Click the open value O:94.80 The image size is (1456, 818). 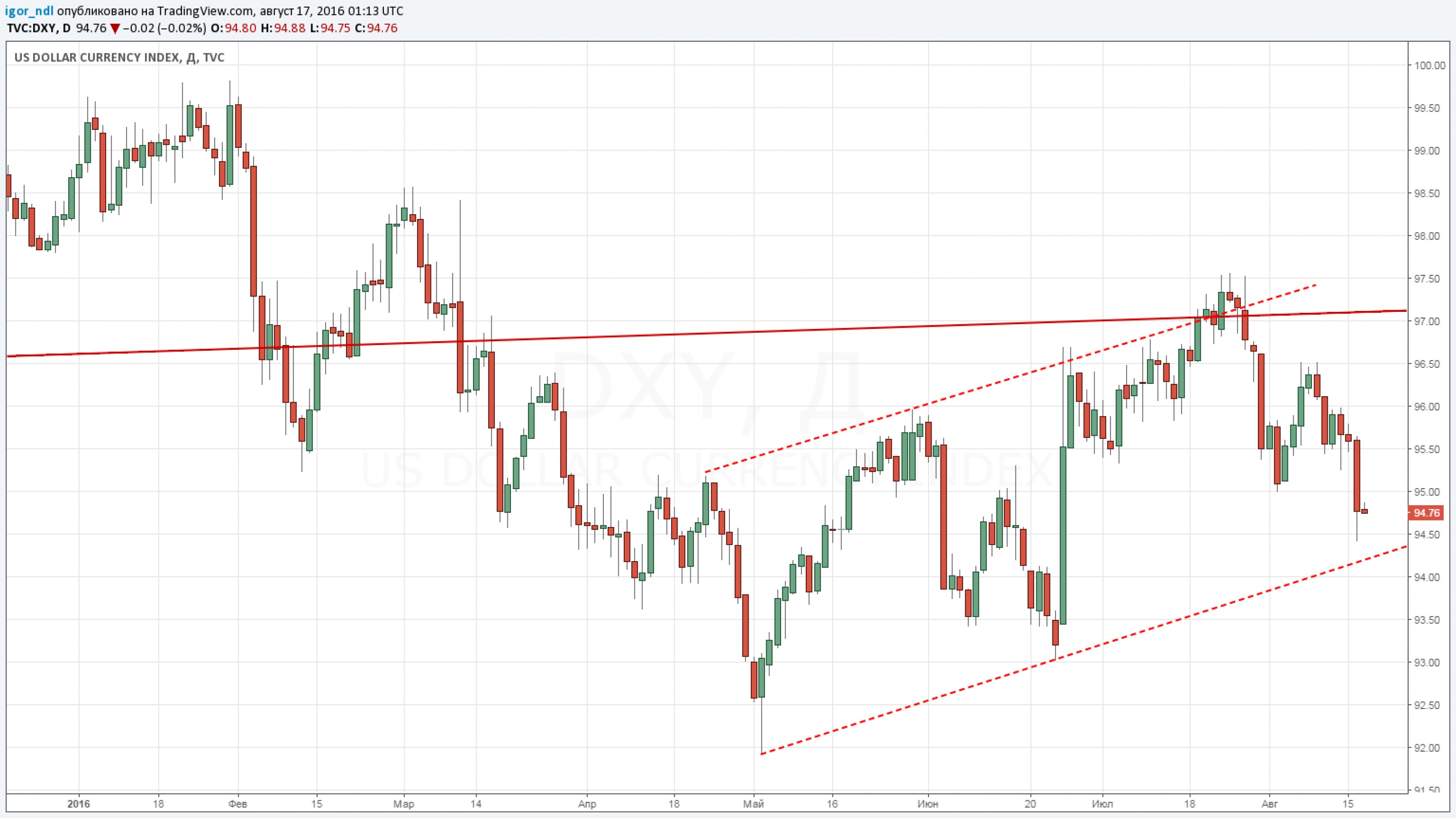click(x=234, y=28)
